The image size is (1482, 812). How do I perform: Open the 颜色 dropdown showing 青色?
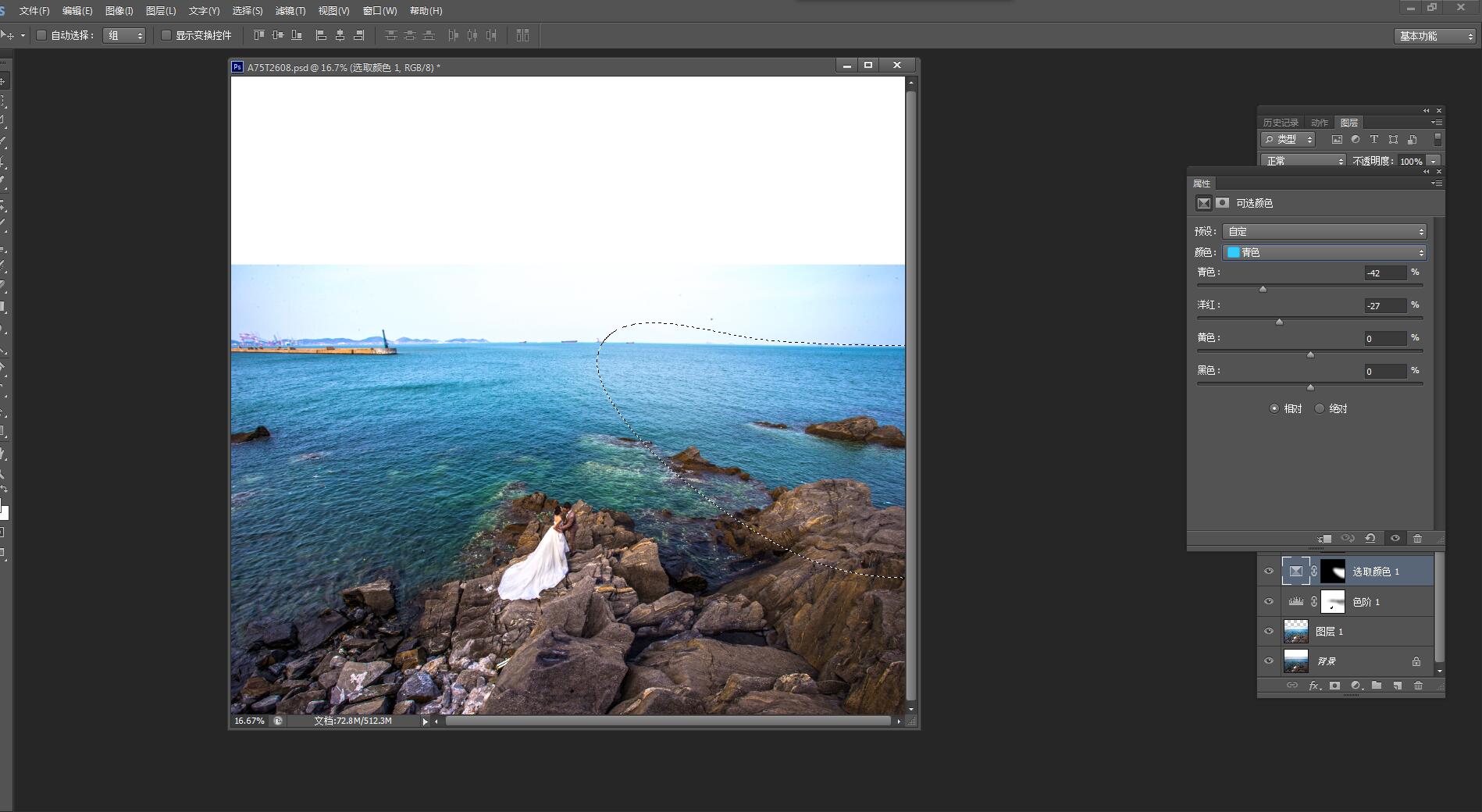coord(1324,252)
